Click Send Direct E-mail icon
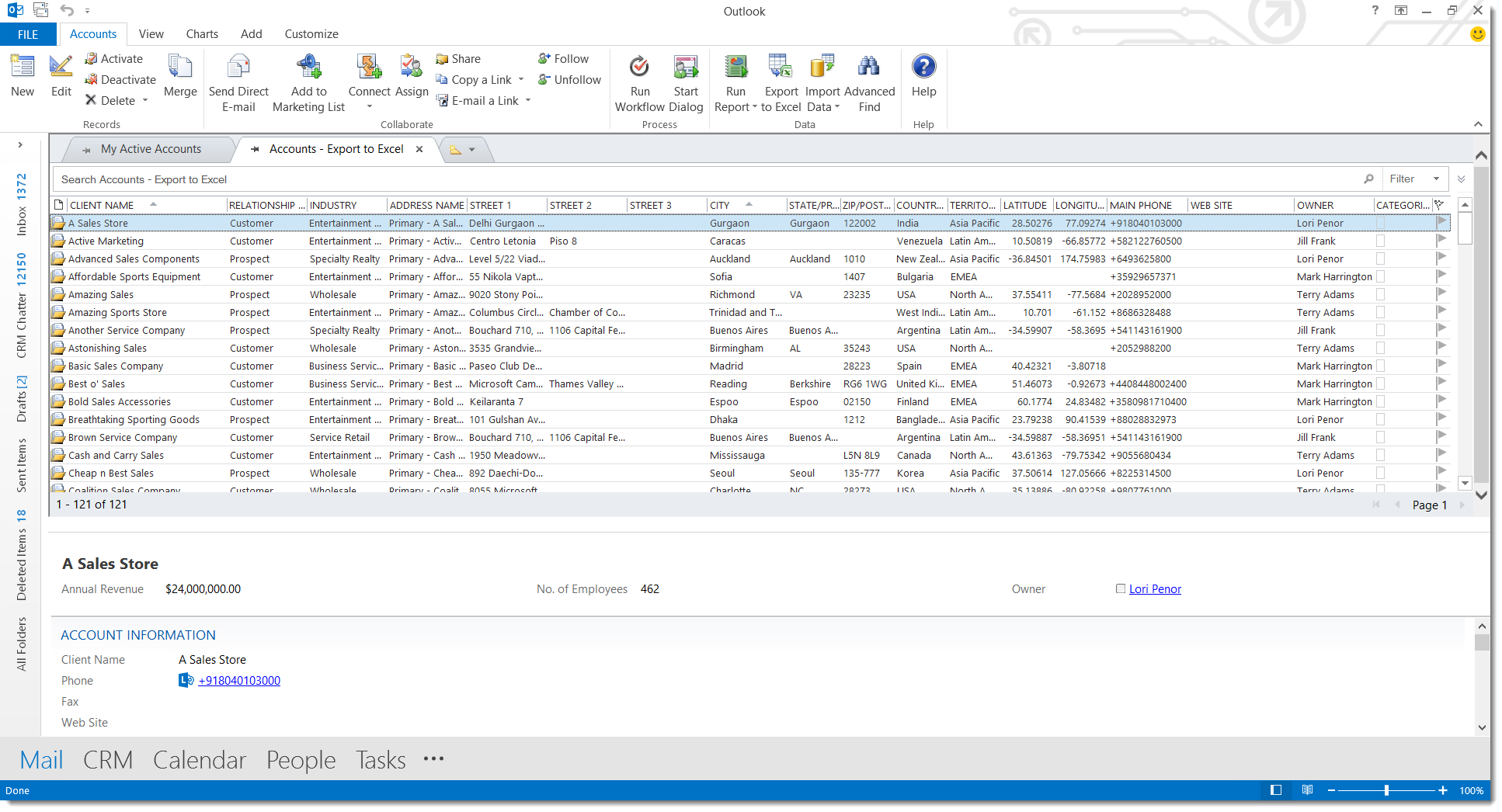The image size is (1502, 812). (x=238, y=68)
